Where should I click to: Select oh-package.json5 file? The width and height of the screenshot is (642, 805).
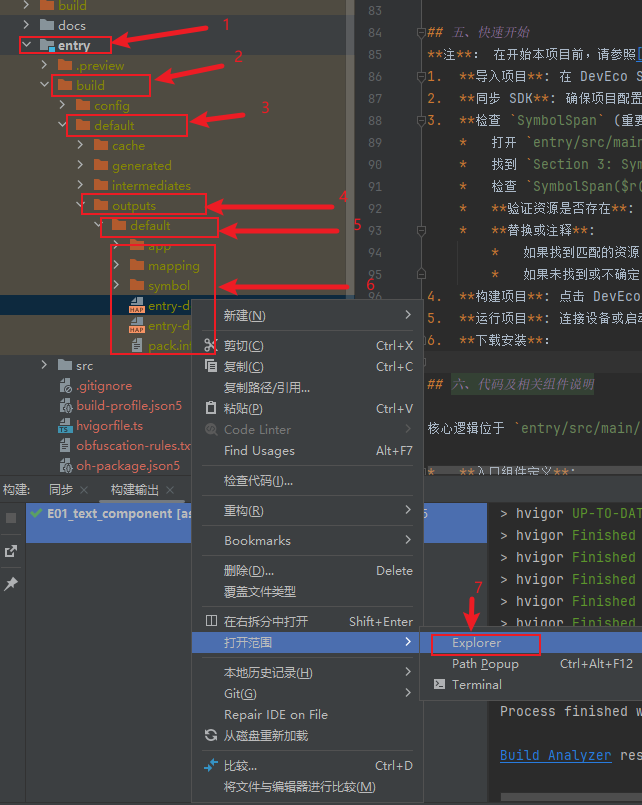(128, 466)
